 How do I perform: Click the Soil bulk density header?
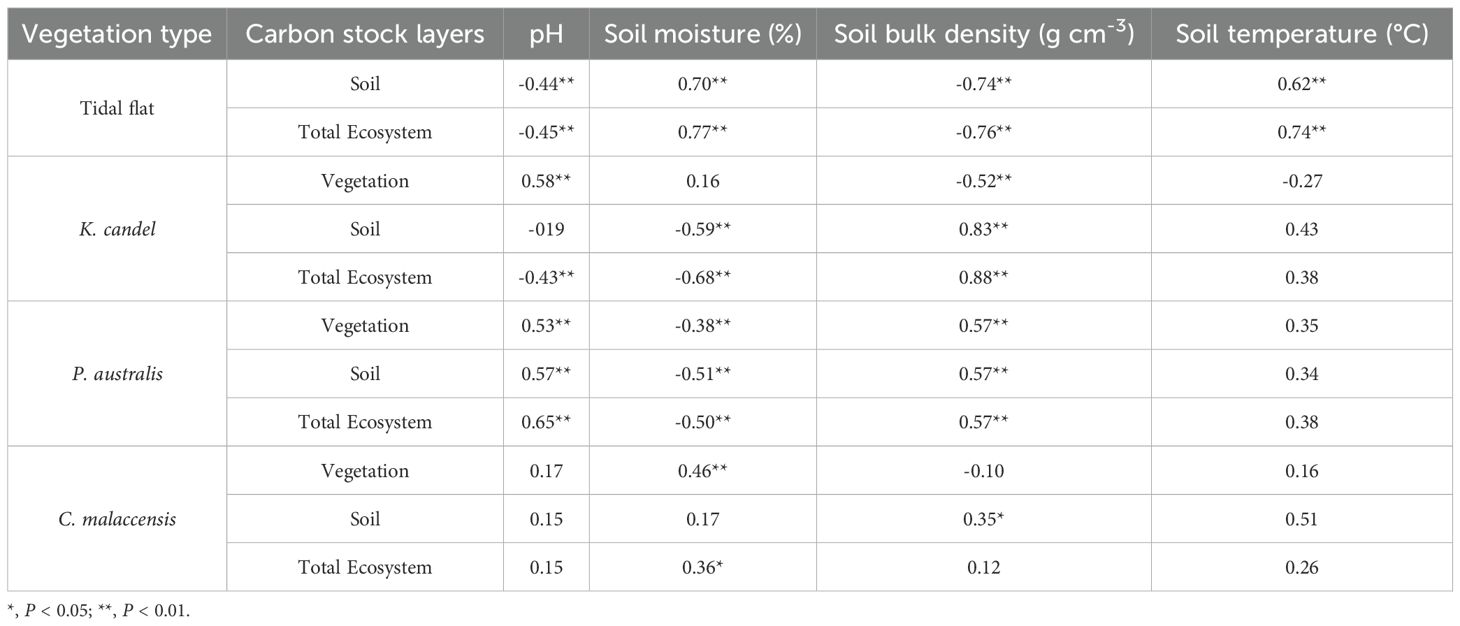pyautogui.click(x=983, y=35)
